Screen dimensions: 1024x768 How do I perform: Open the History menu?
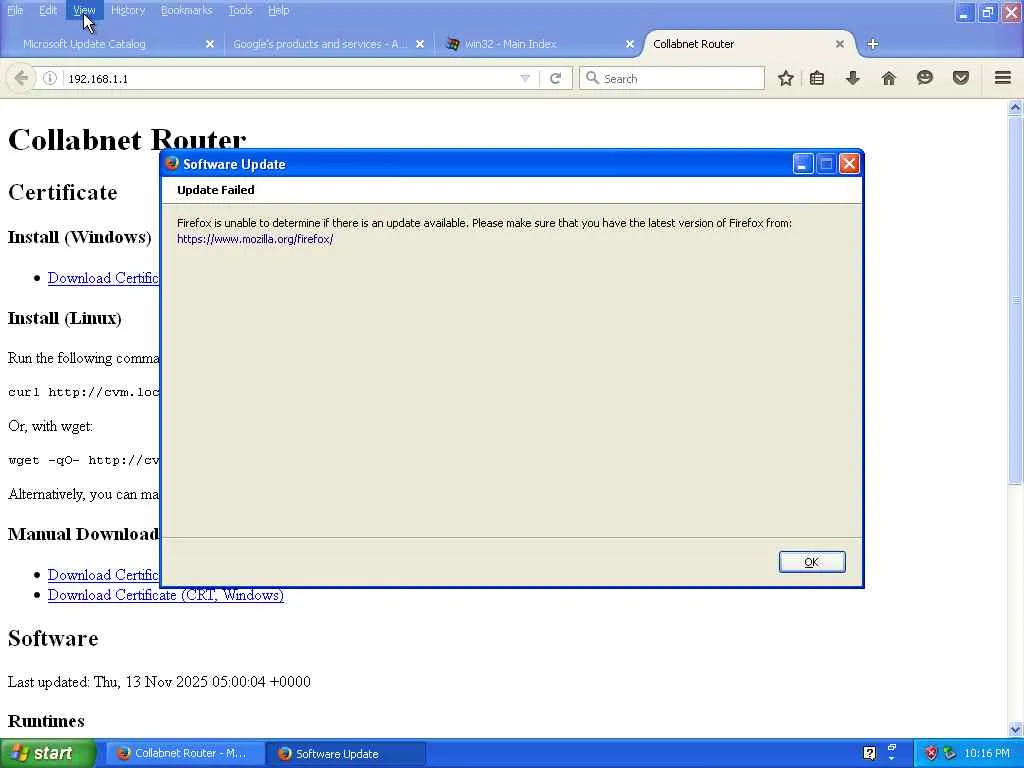tap(128, 10)
